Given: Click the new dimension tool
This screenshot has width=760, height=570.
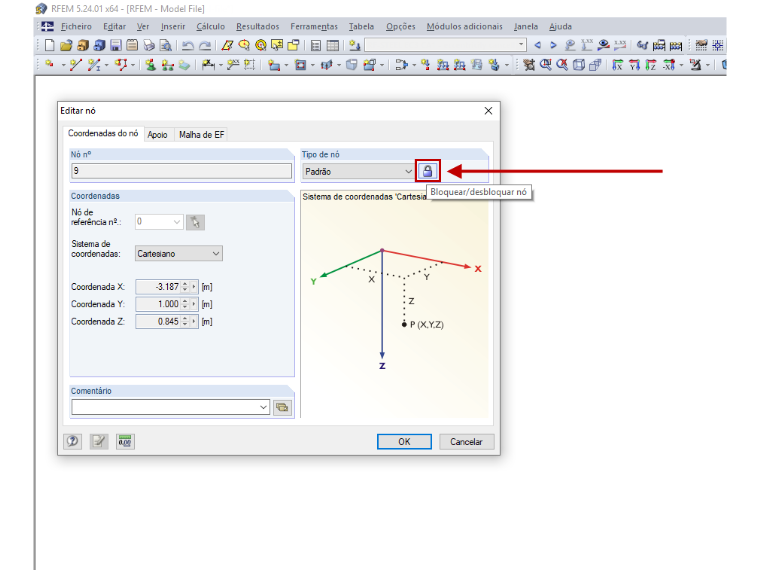Looking at the screenshot, I should pos(208,64).
